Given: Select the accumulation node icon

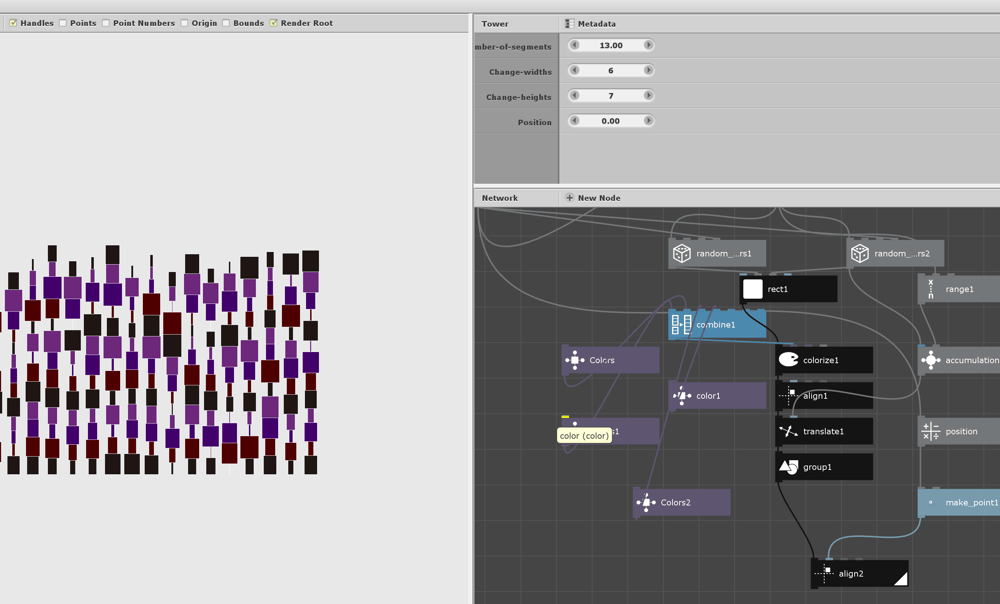Looking at the screenshot, I should click(x=930, y=360).
